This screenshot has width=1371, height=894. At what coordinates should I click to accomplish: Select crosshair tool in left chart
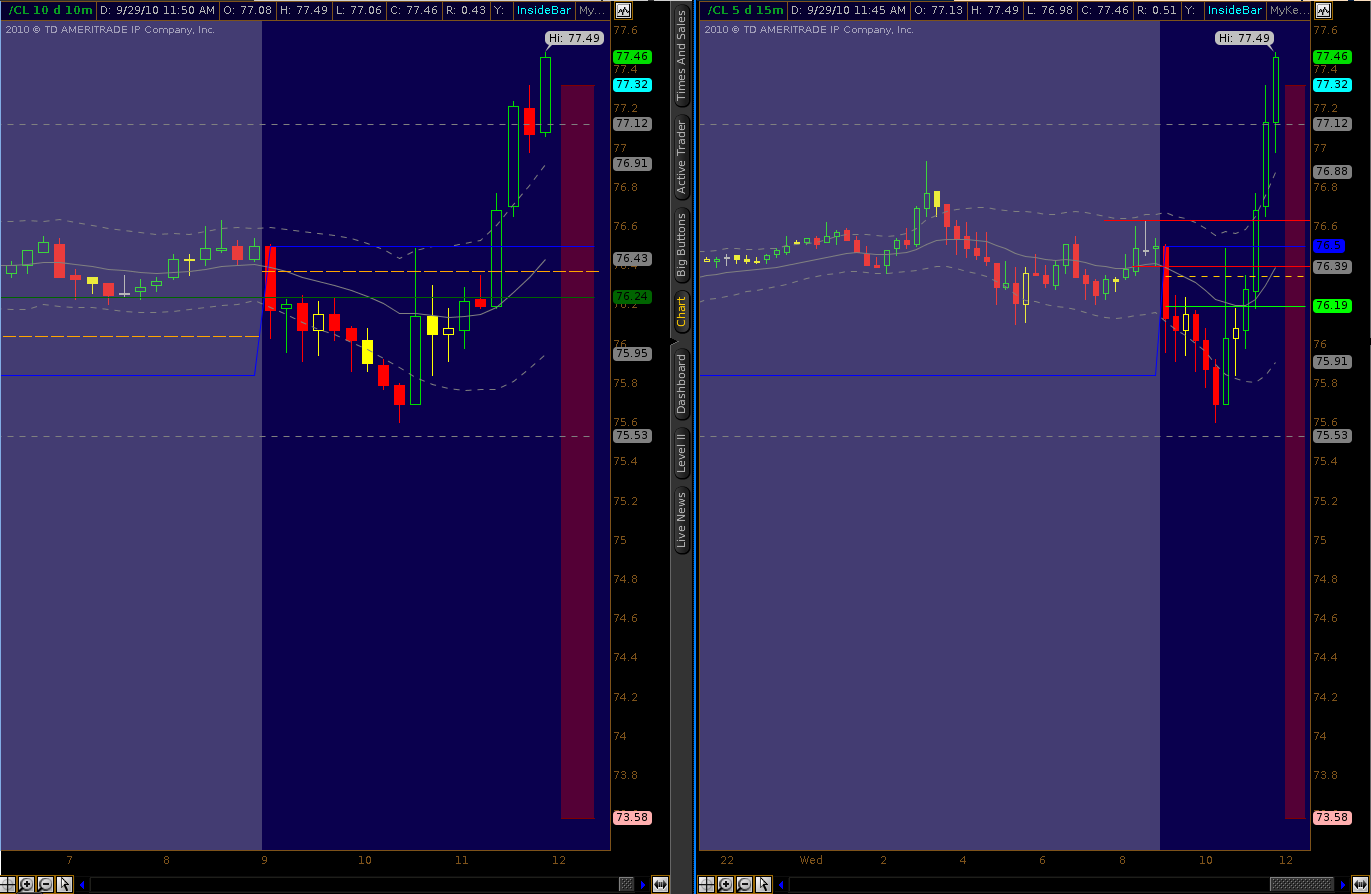pos(8,884)
